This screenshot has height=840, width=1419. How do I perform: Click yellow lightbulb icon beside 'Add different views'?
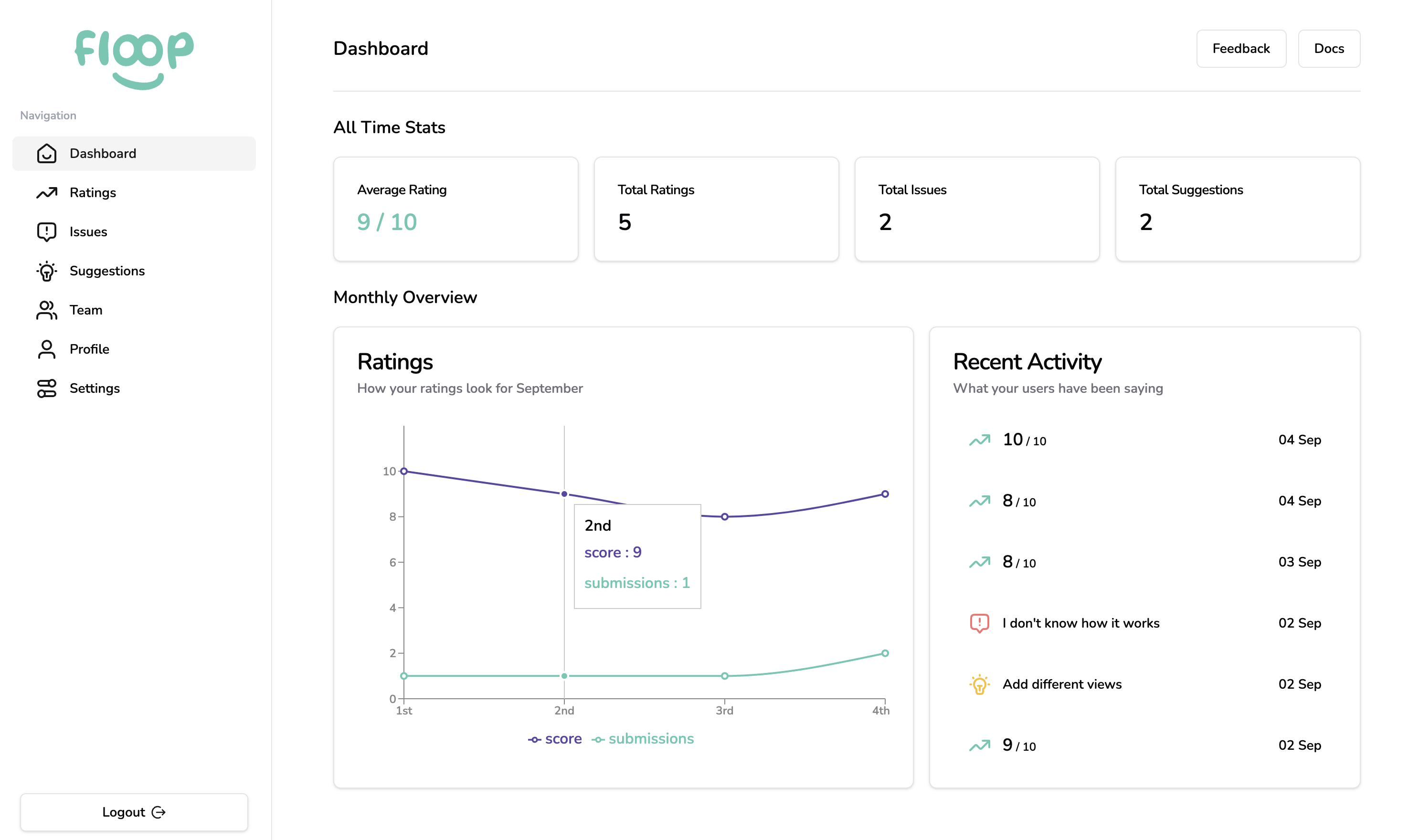980,684
